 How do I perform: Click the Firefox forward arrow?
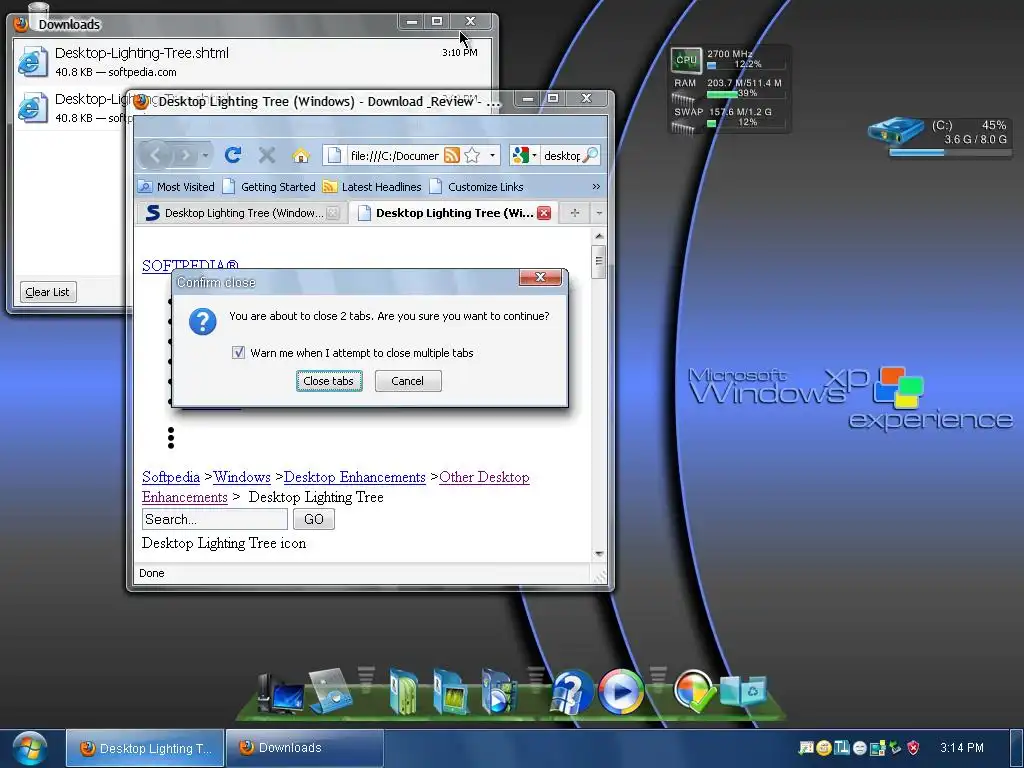pyautogui.click(x=185, y=155)
